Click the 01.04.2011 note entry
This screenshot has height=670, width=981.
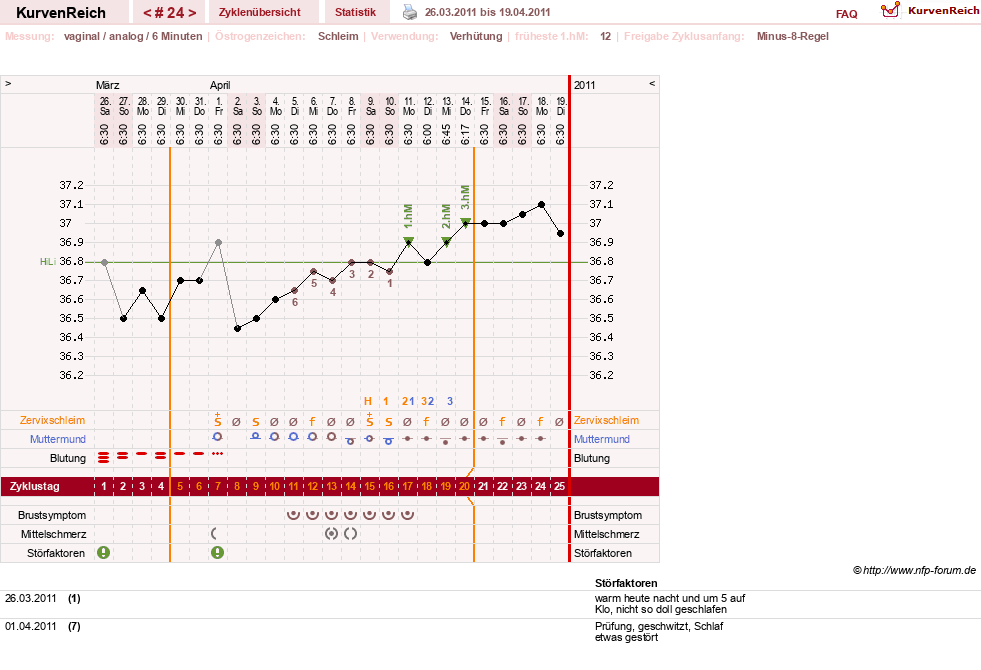(x=31, y=626)
